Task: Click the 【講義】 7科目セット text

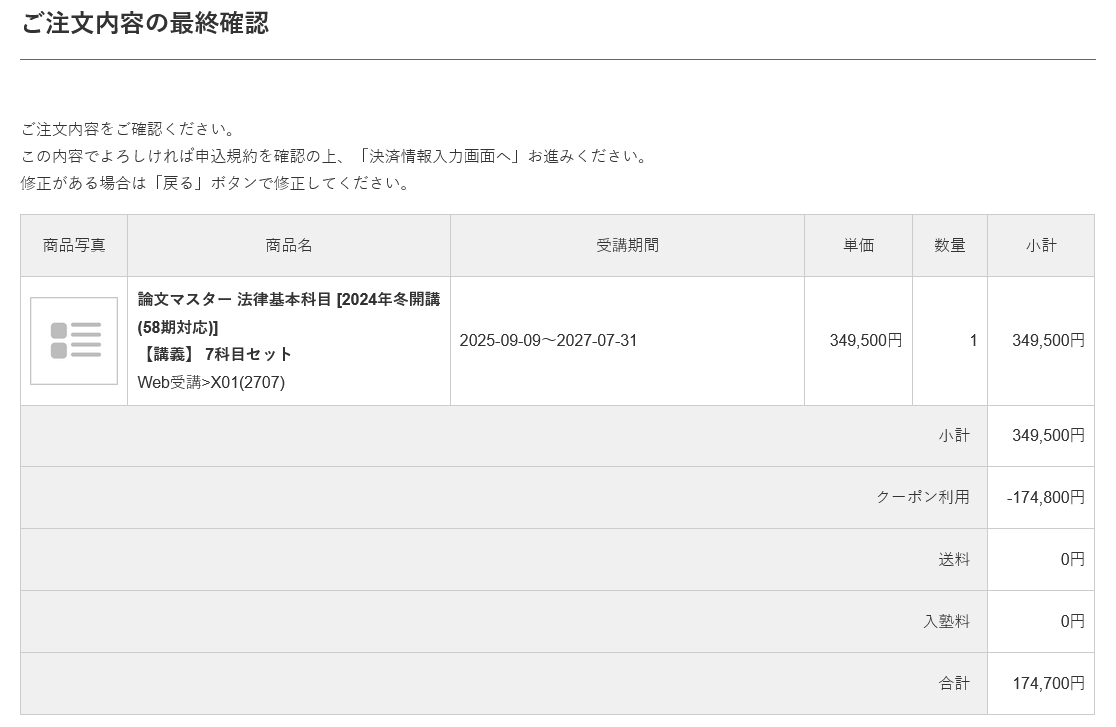Action: pos(215,354)
